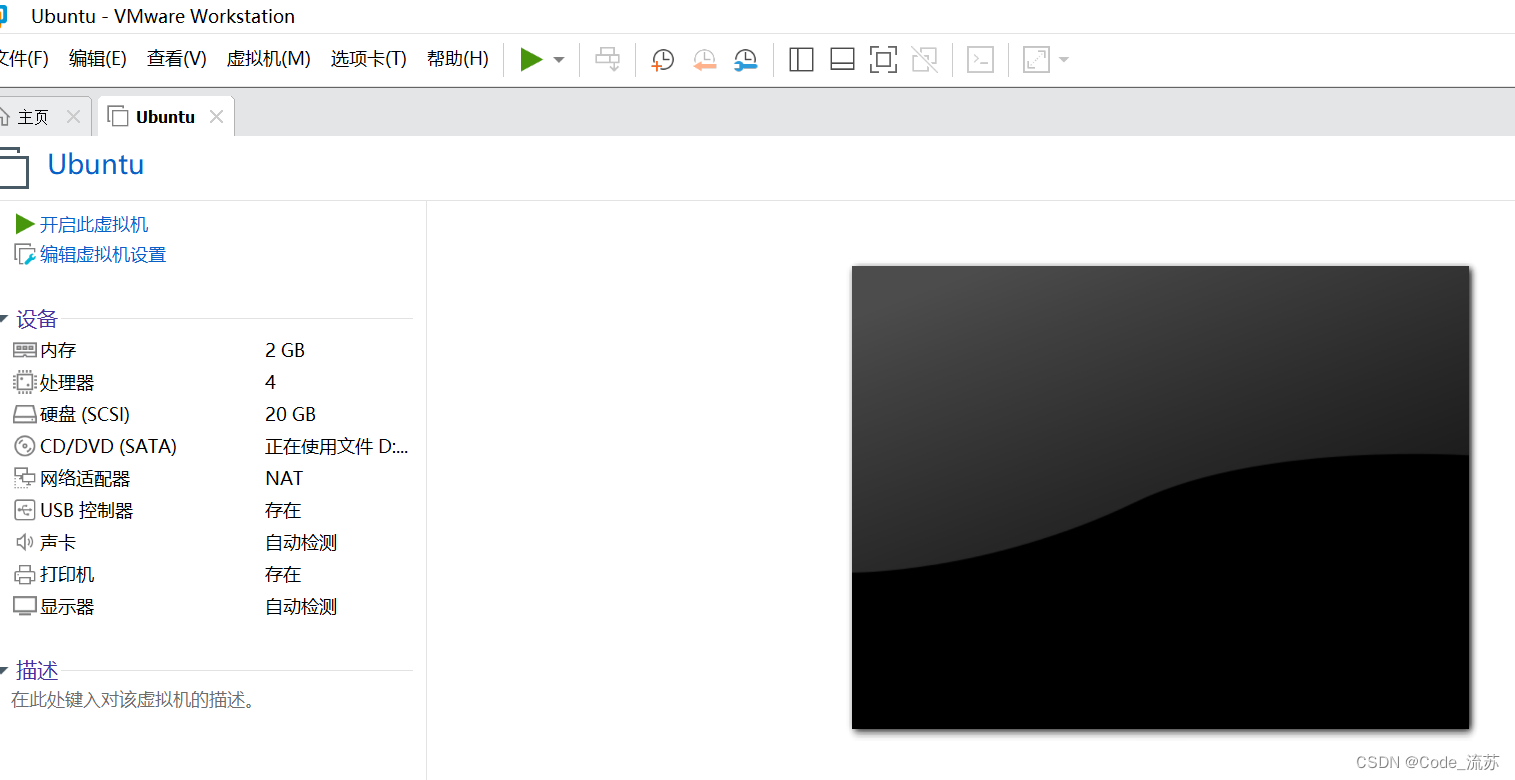
Task: Select the 网络适配器 network icon
Action: [24, 478]
